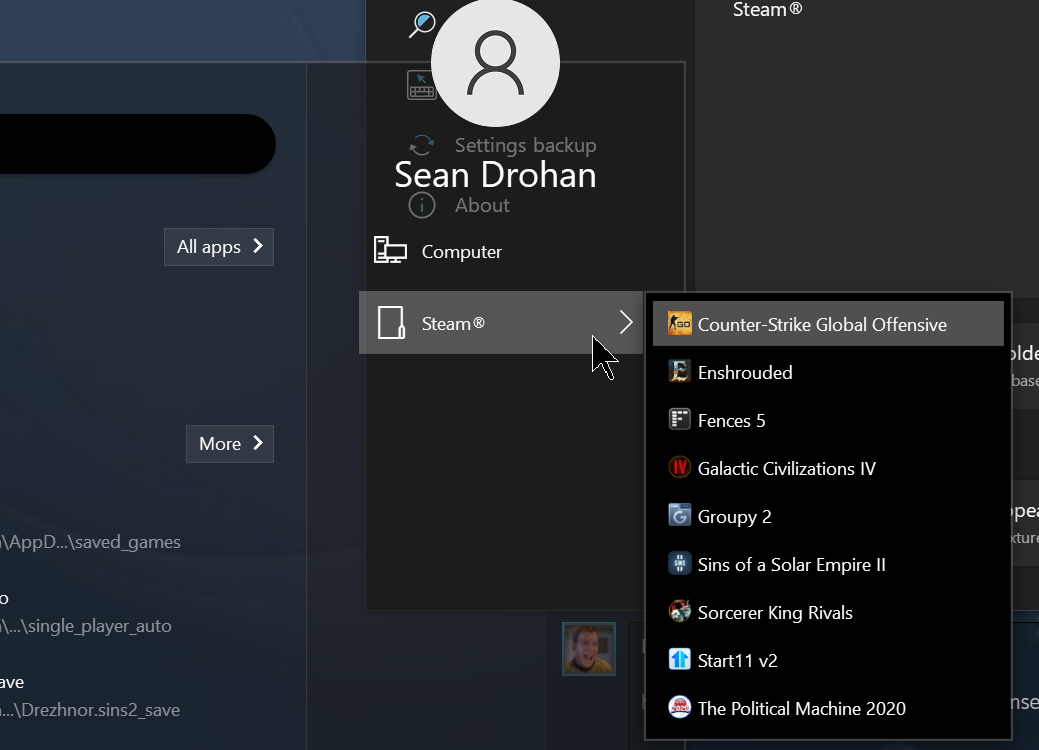The image size is (1039, 750).
Task: Select the Start11 v2 arrow icon
Action: [x=679, y=659]
